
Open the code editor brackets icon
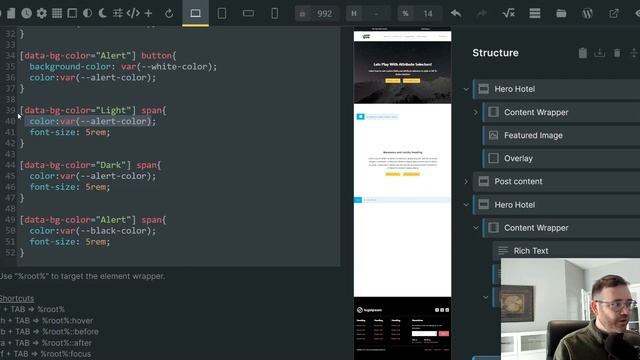[x=133, y=13]
